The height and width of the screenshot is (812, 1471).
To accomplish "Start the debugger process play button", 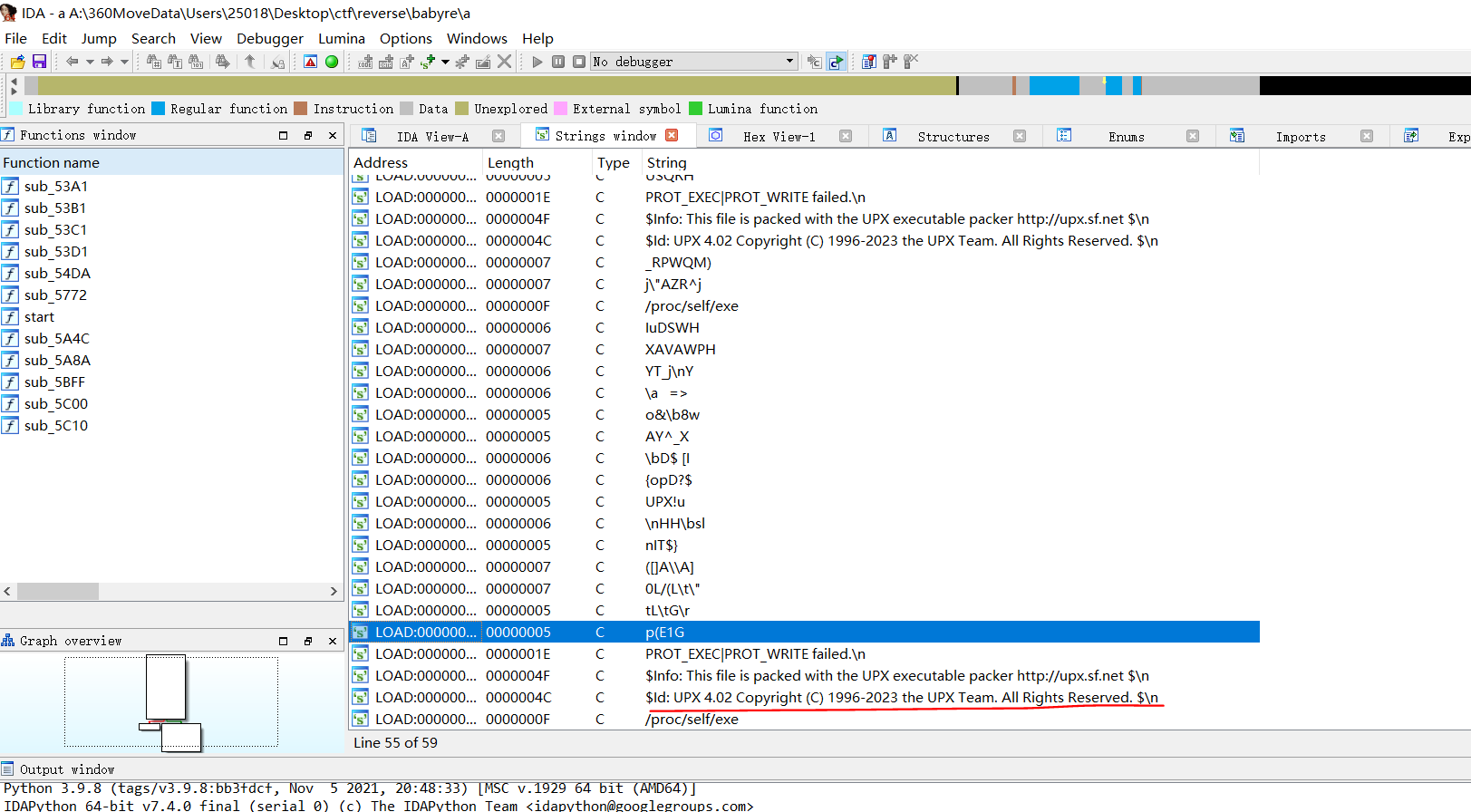I will click(537, 62).
